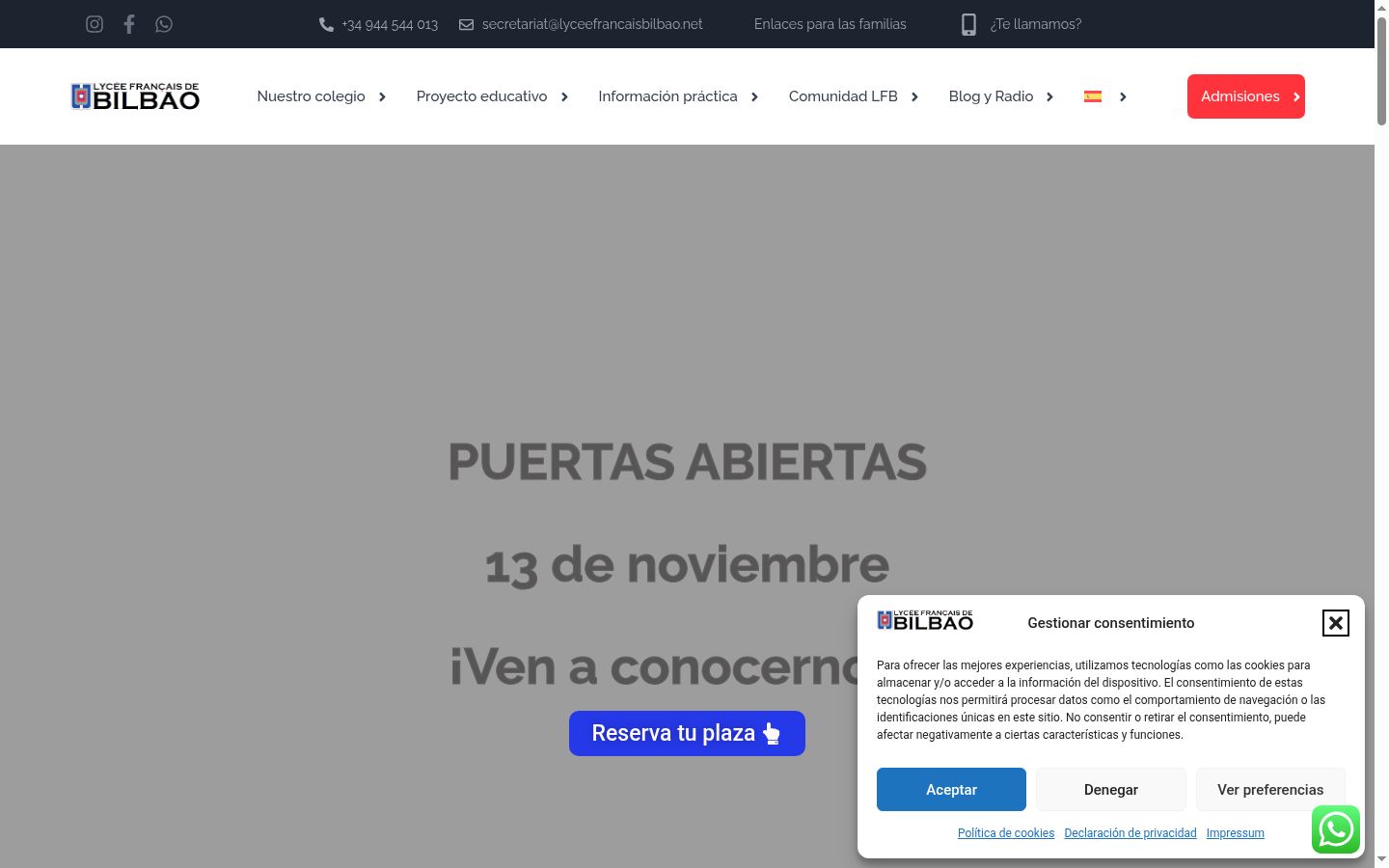Click the ¿Te llamamos? link
The image size is (1389, 868).
1036,24
